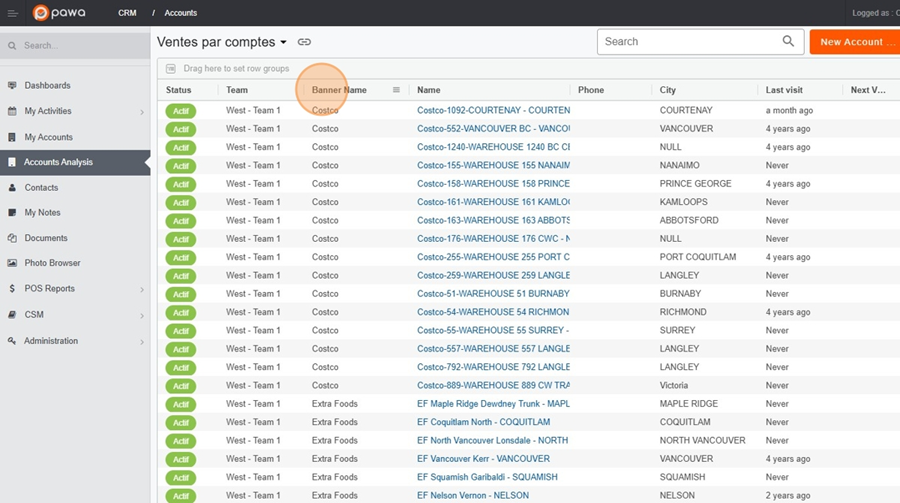
Task: Click the My Accounts building icon
Action: [12, 137]
